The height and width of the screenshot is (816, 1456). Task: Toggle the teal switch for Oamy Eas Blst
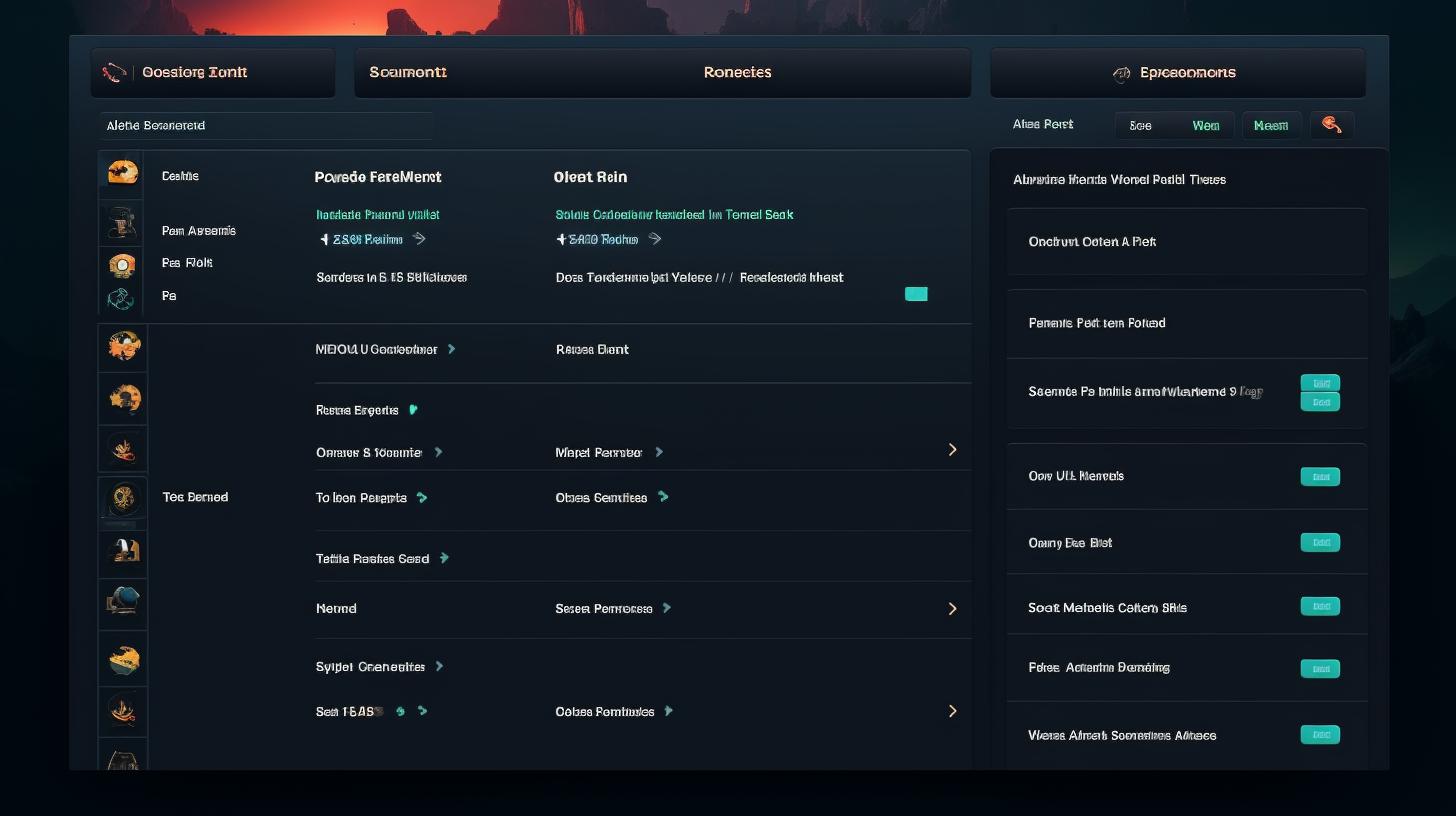pyautogui.click(x=1319, y=543)
